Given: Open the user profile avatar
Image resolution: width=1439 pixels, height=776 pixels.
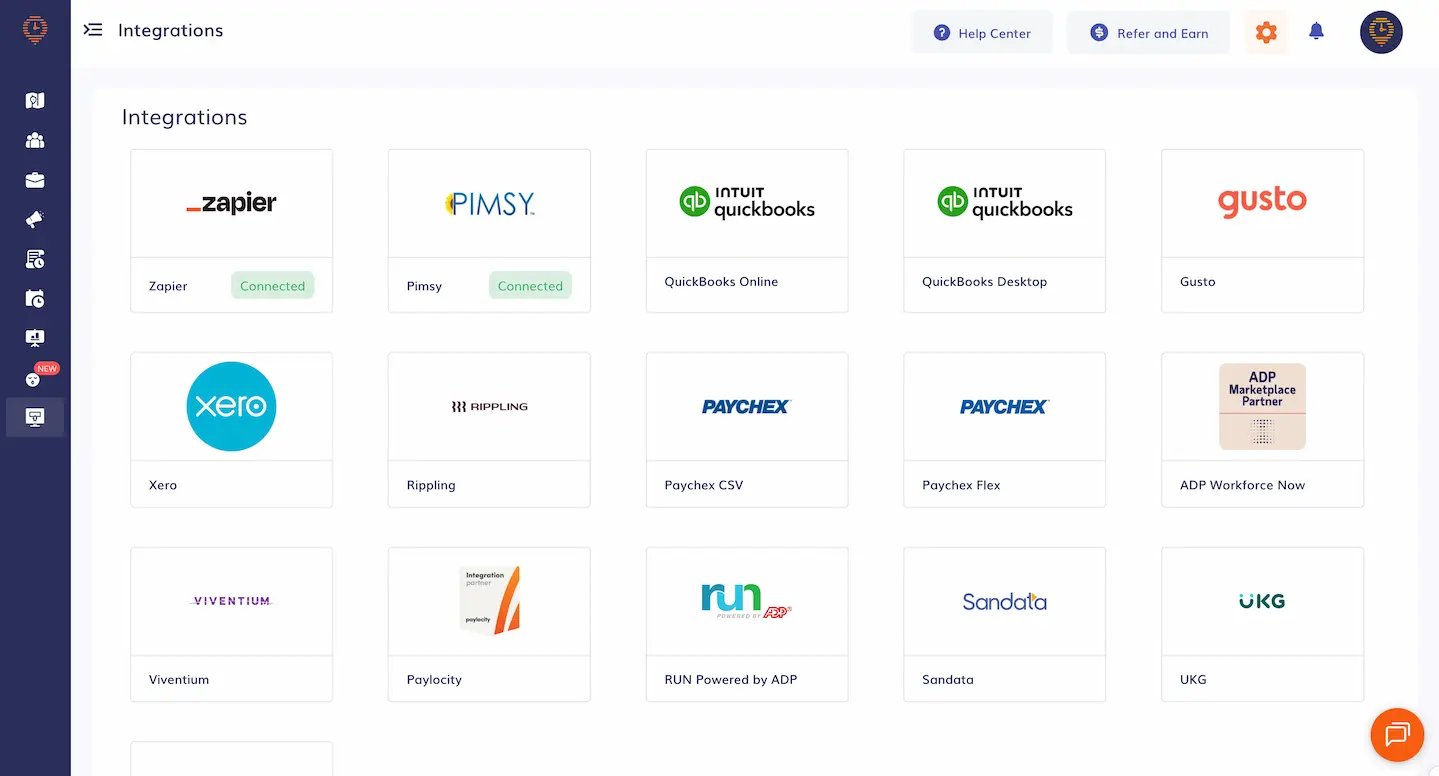Looking at the screenshot, I should tap(1381, 32).
